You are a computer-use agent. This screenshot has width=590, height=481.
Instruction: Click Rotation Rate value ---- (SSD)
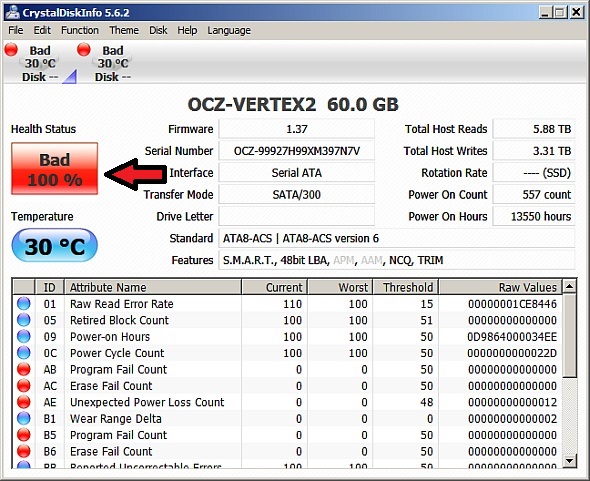pos(534,173)
